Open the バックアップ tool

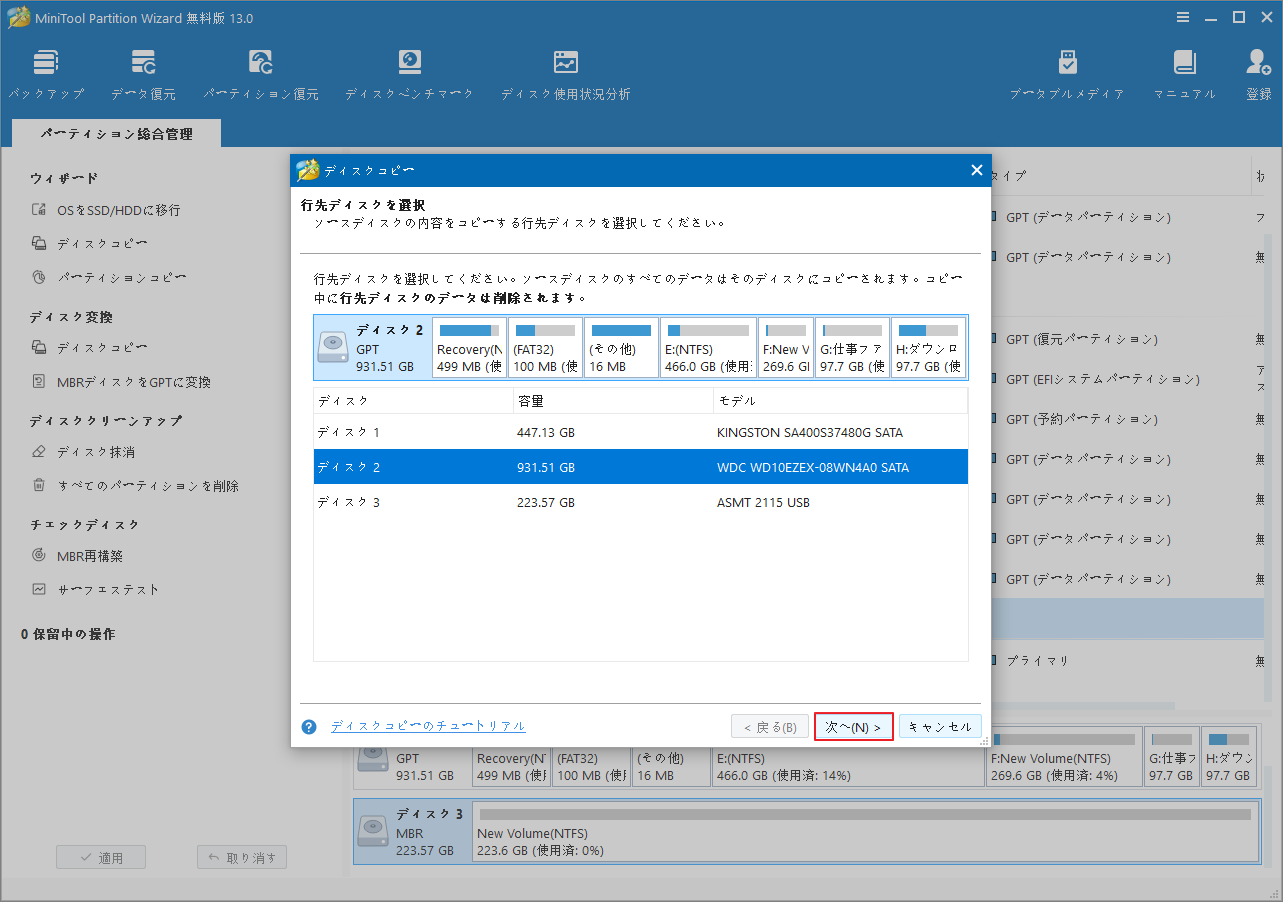coord(46,70)
